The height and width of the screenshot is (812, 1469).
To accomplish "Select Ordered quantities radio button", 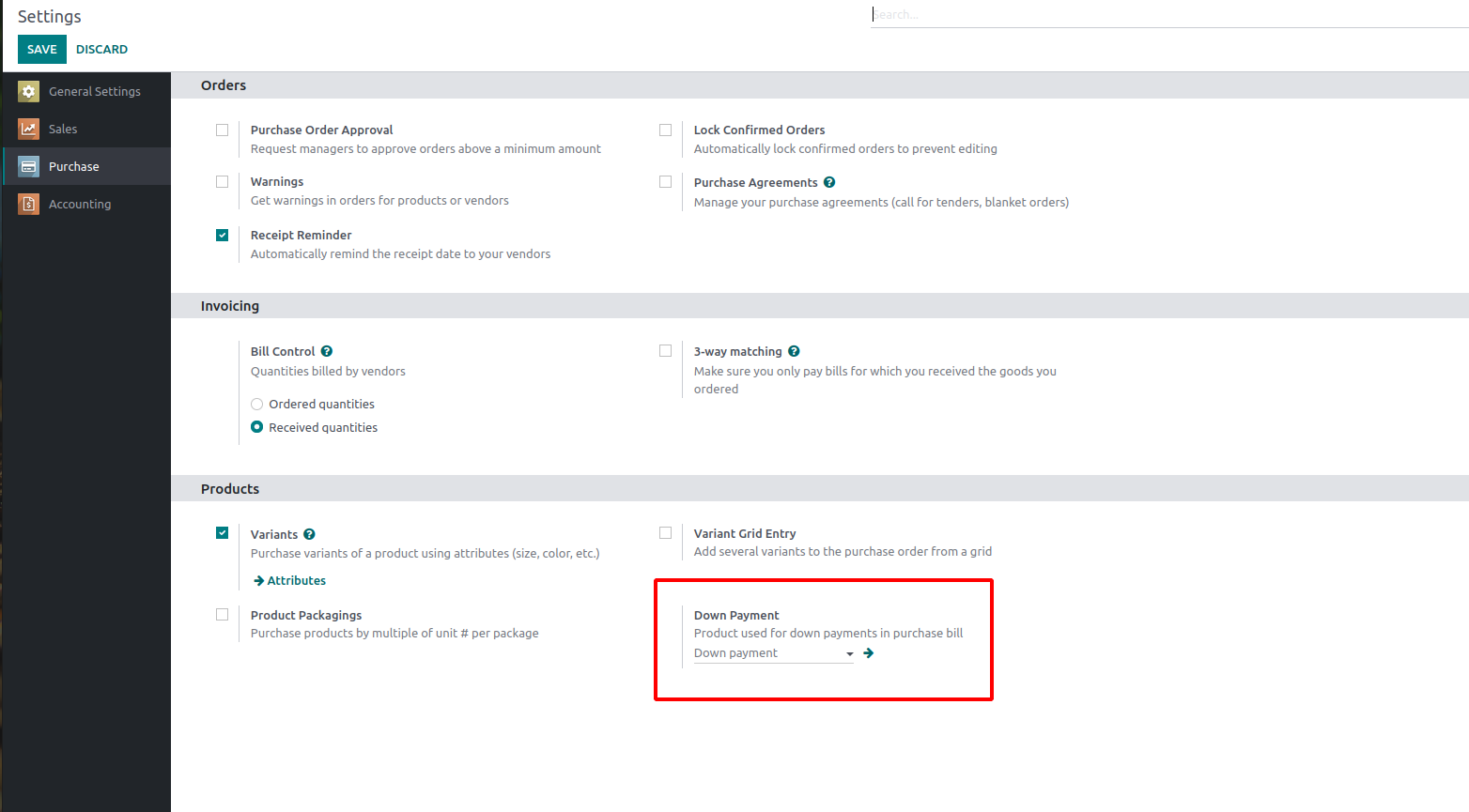I will pyautogui.click(x=256, y=404).
